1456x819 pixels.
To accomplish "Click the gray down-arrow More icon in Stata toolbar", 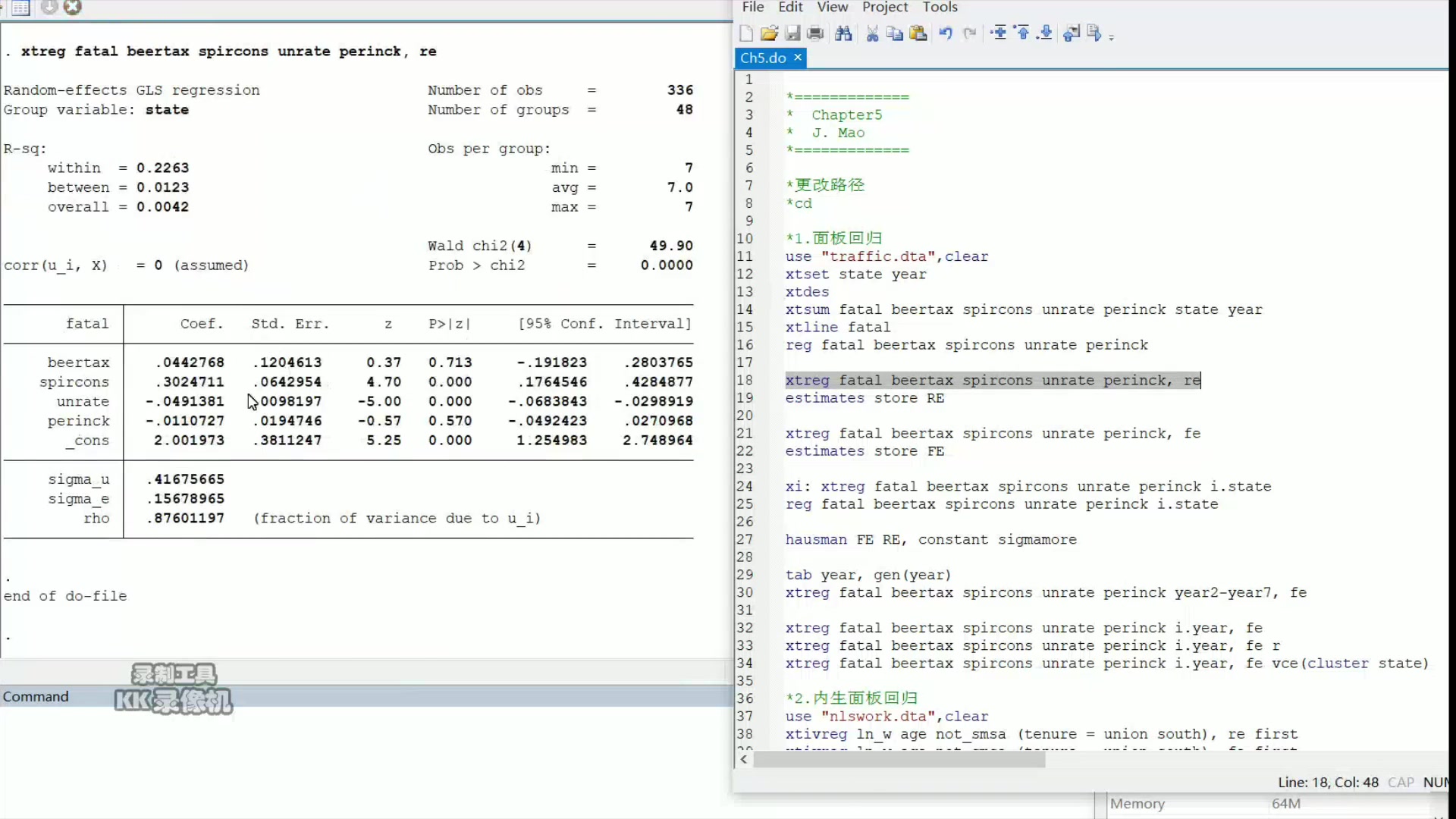I will pos(49,8).
